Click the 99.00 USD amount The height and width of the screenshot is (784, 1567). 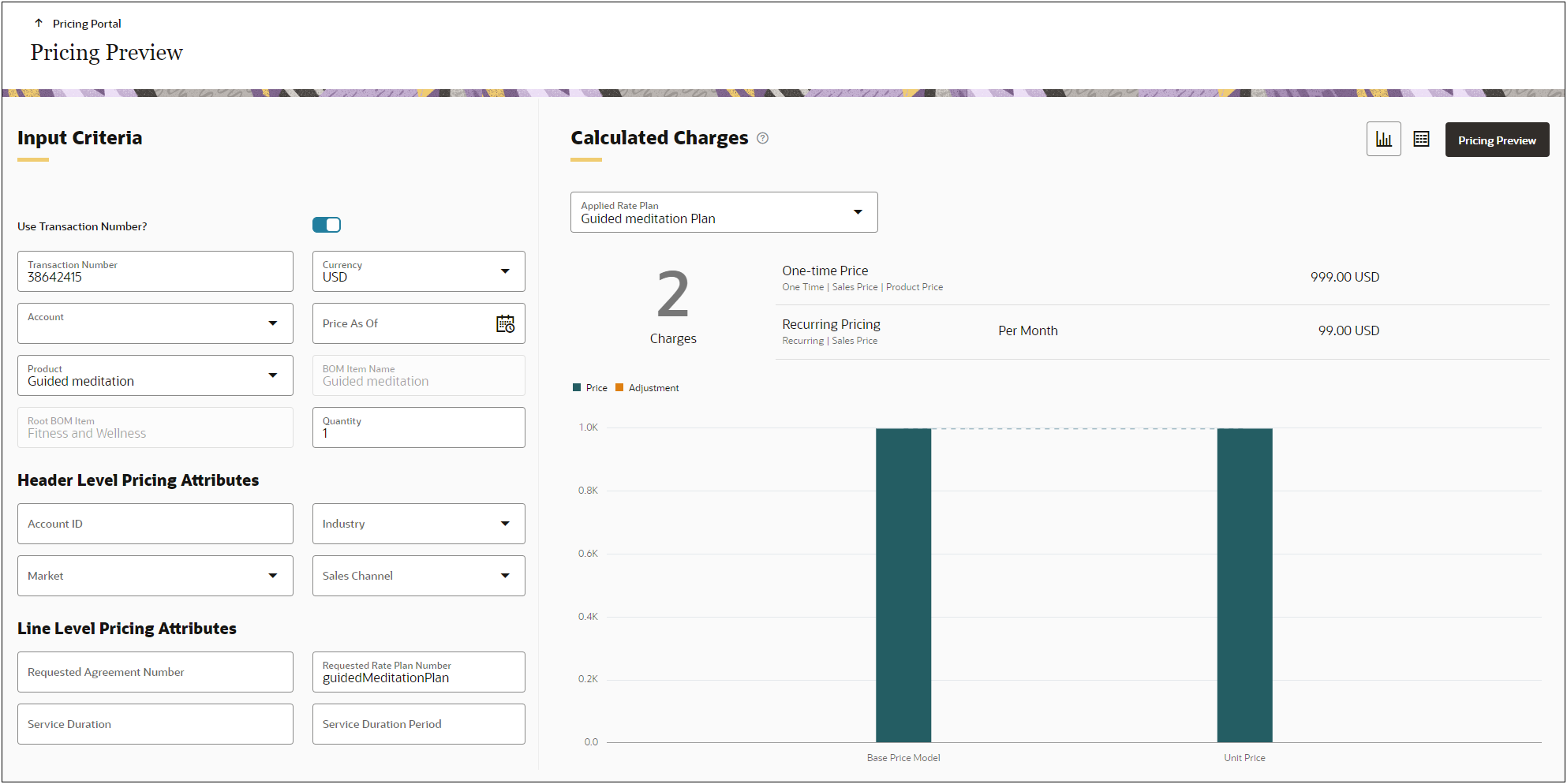(x=1348, y=330)
